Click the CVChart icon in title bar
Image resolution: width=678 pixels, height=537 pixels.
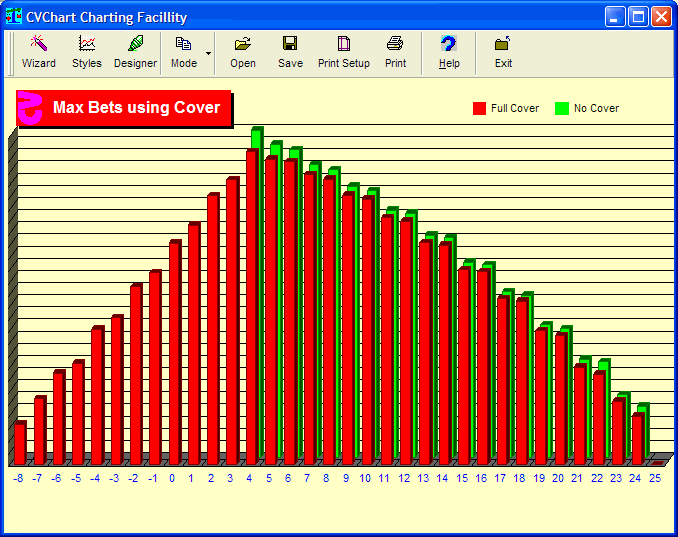click(14, 17)
